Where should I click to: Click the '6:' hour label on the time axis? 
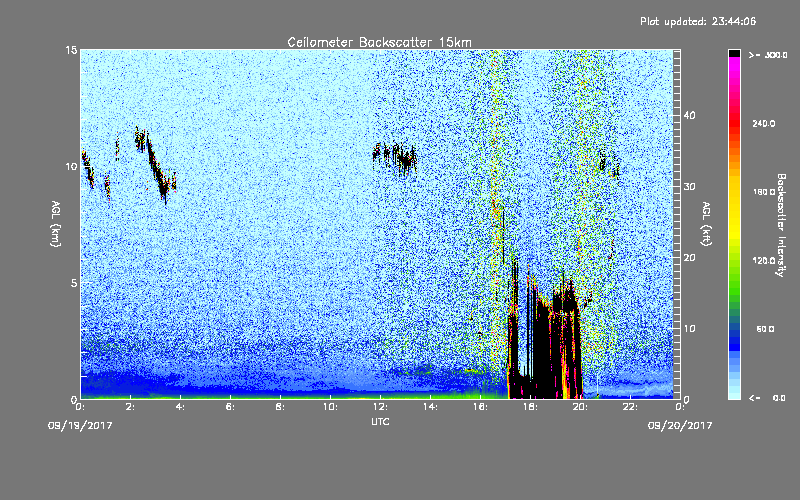[x=231, y=407]
